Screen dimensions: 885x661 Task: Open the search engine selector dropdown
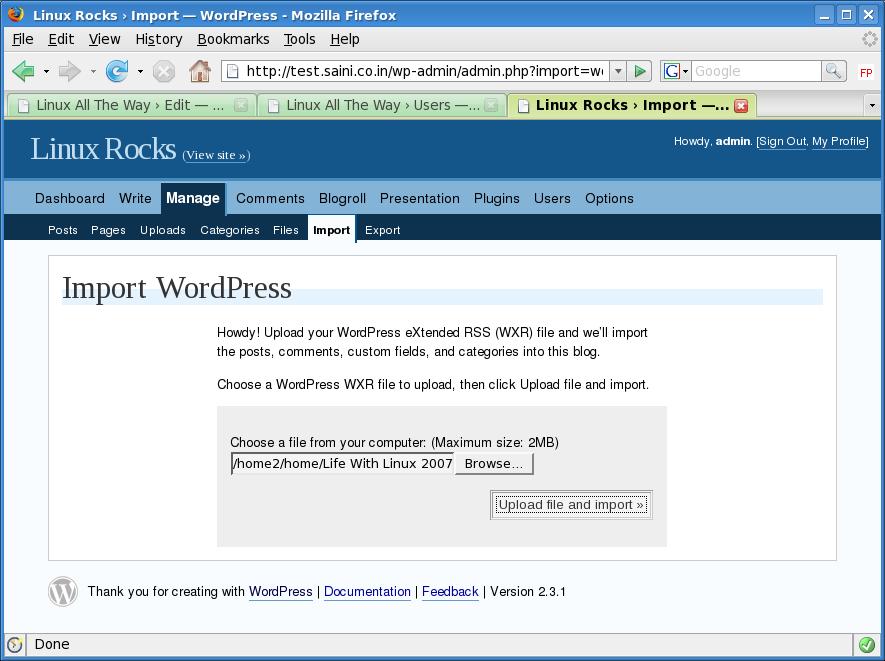[x=685, y=72]
